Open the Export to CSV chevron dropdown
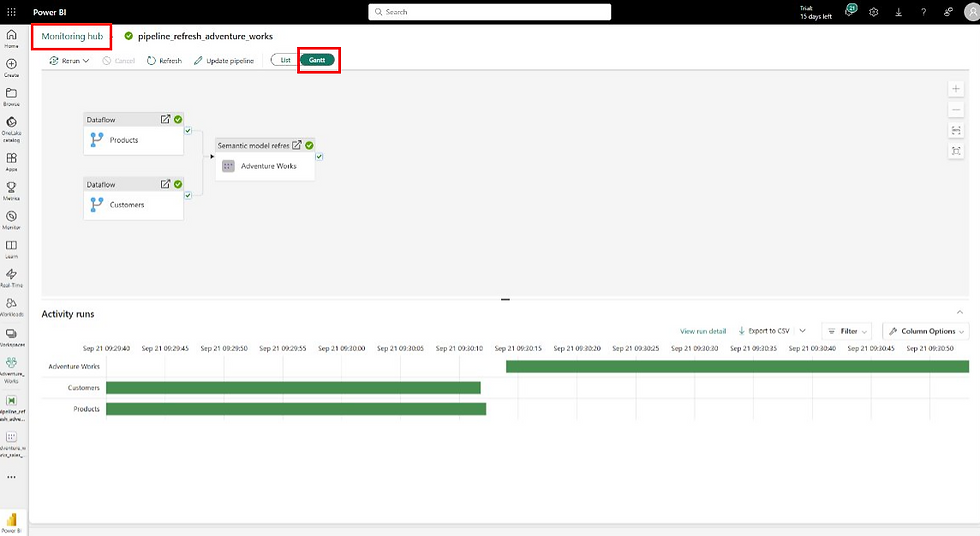 (802, 330)
